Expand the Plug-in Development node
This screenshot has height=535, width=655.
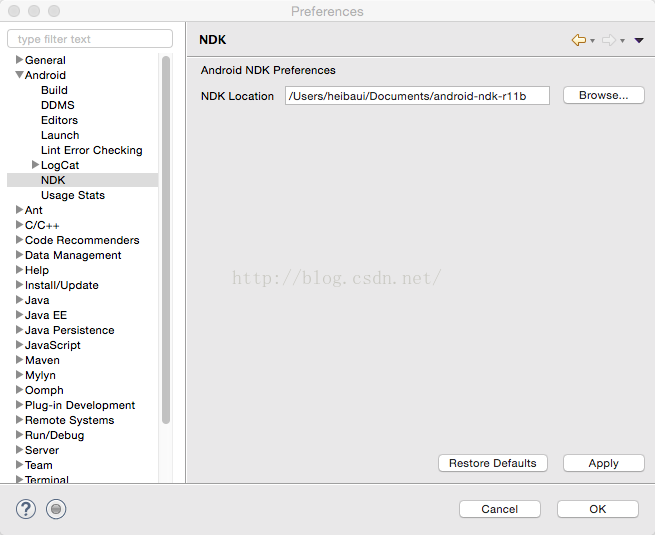19,405
